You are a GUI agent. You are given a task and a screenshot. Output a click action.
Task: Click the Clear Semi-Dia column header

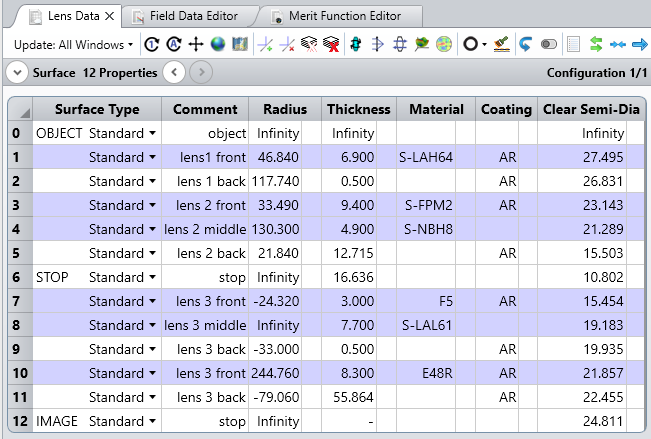591,109
